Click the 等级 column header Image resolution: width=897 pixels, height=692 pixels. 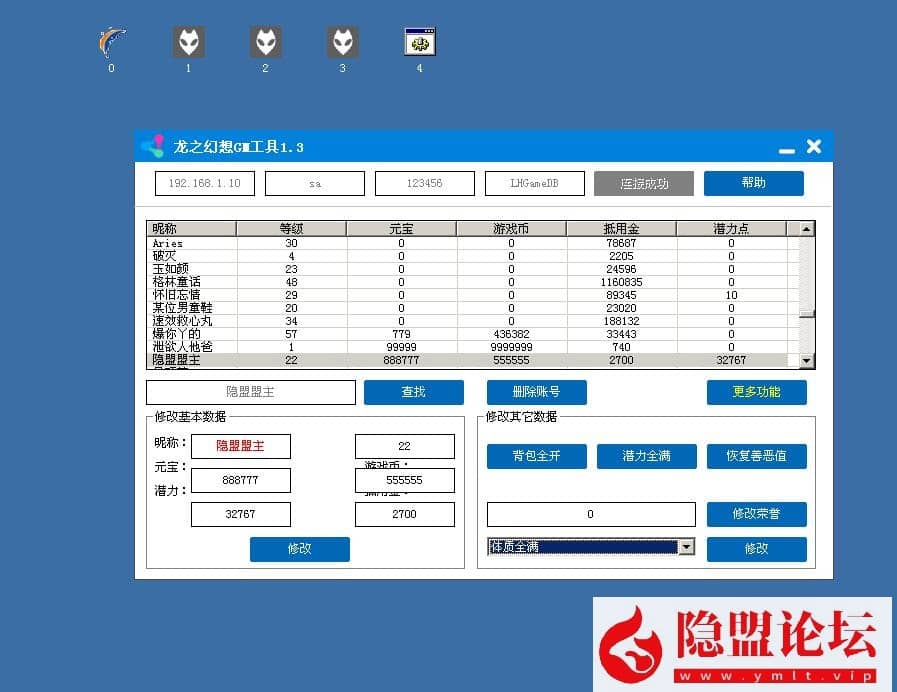[290, 228]
